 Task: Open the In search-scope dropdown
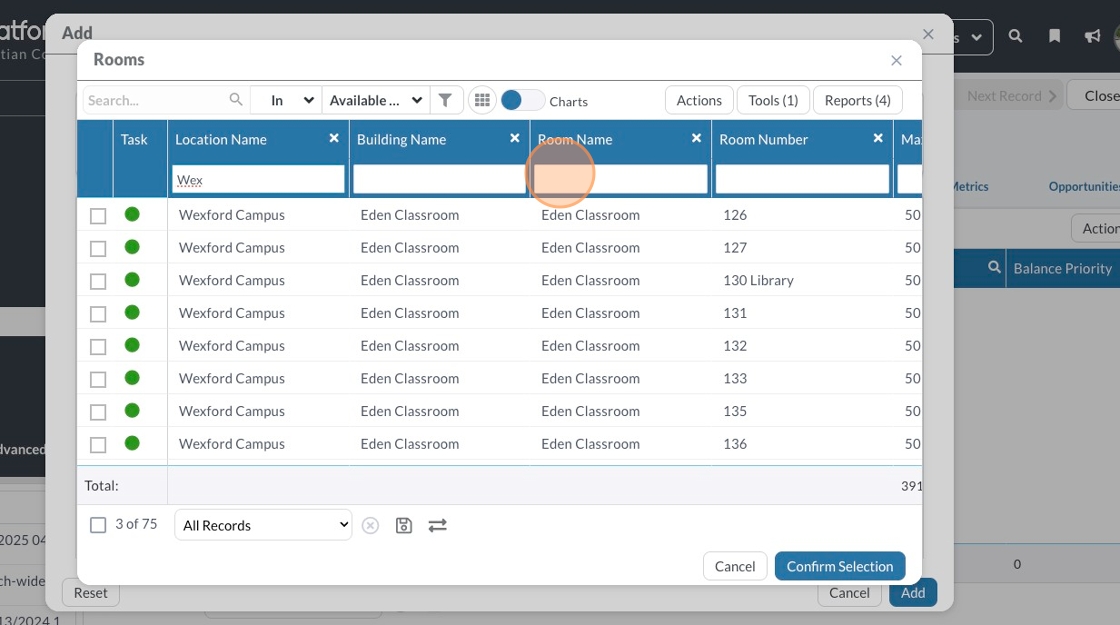coord(286,100)
